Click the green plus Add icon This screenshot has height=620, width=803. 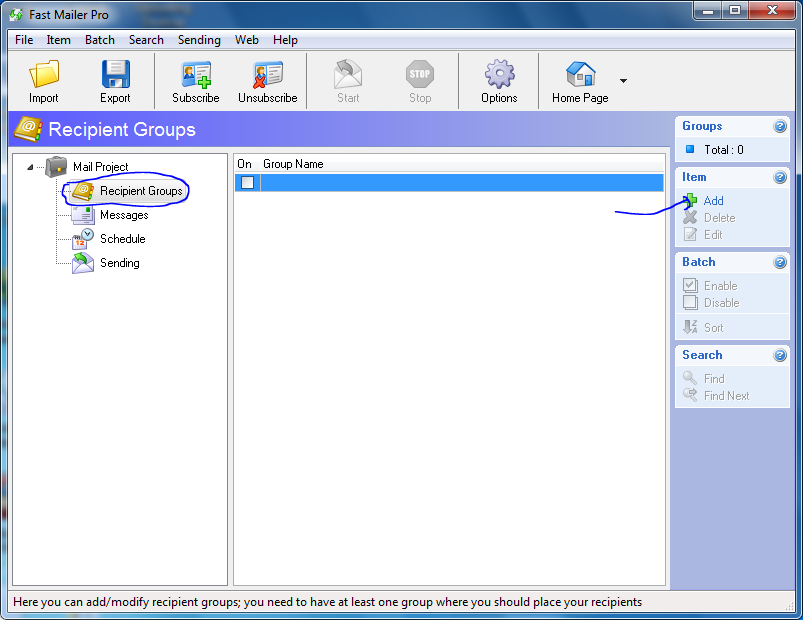tap(690, 201)
